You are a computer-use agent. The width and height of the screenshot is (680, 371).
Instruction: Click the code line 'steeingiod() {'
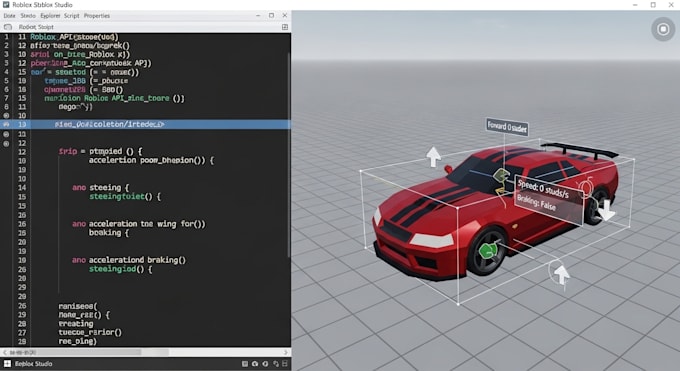pyautogui.click(x=121, y=269)
